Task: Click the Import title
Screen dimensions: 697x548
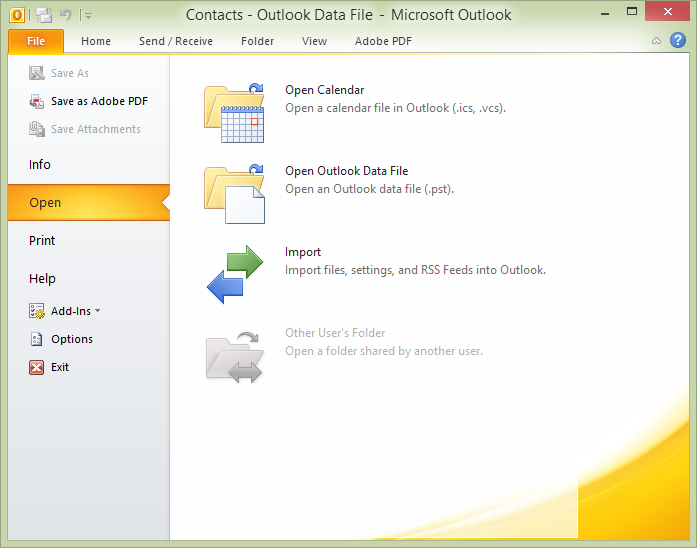Action: click(x=303, y=252)
